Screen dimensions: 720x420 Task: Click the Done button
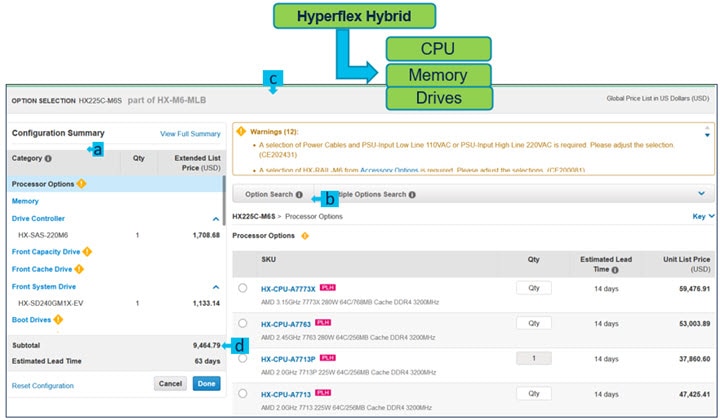click(x=207, y=384)
